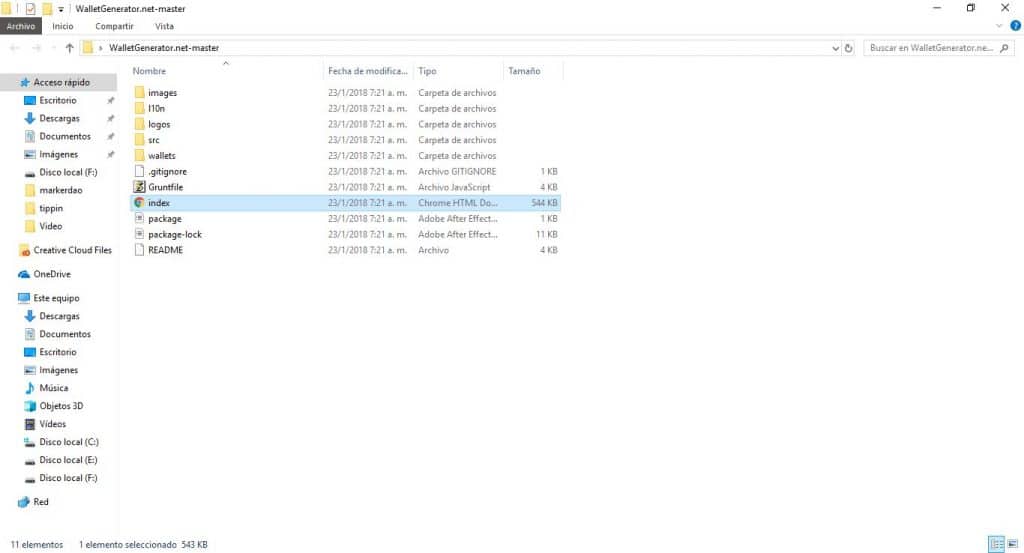Select the README file
Viewport: 1024px width, 553px height.
[x=165, y=250]
